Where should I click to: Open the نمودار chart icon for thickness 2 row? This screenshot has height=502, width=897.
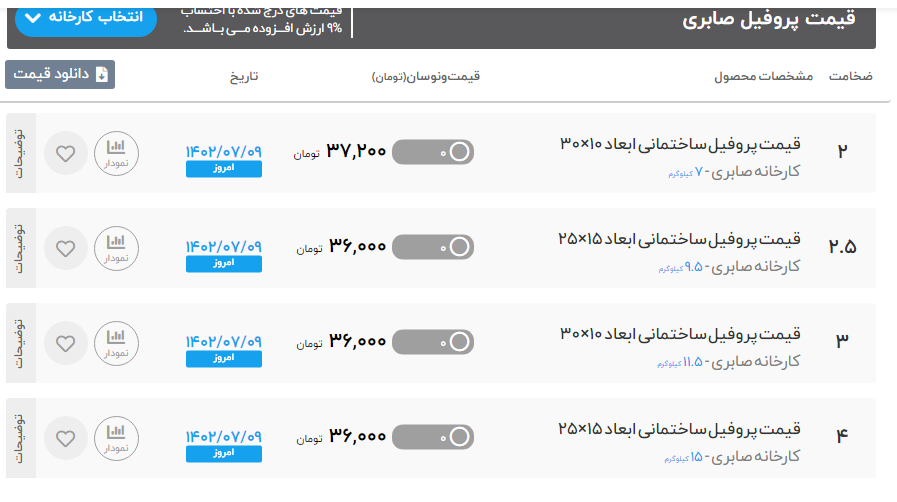(x=117, y=153)
